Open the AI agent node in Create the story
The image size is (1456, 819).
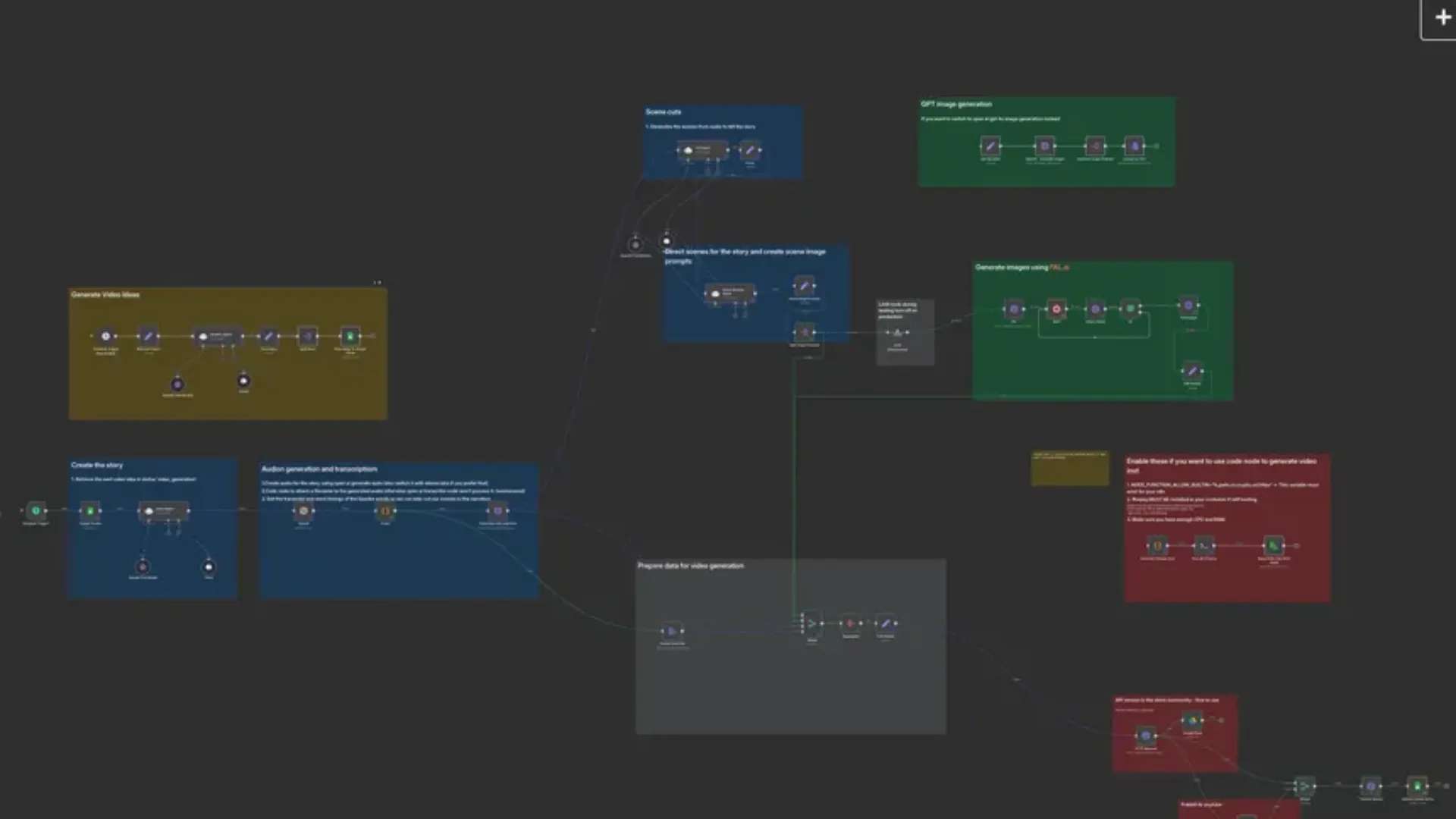164,511
